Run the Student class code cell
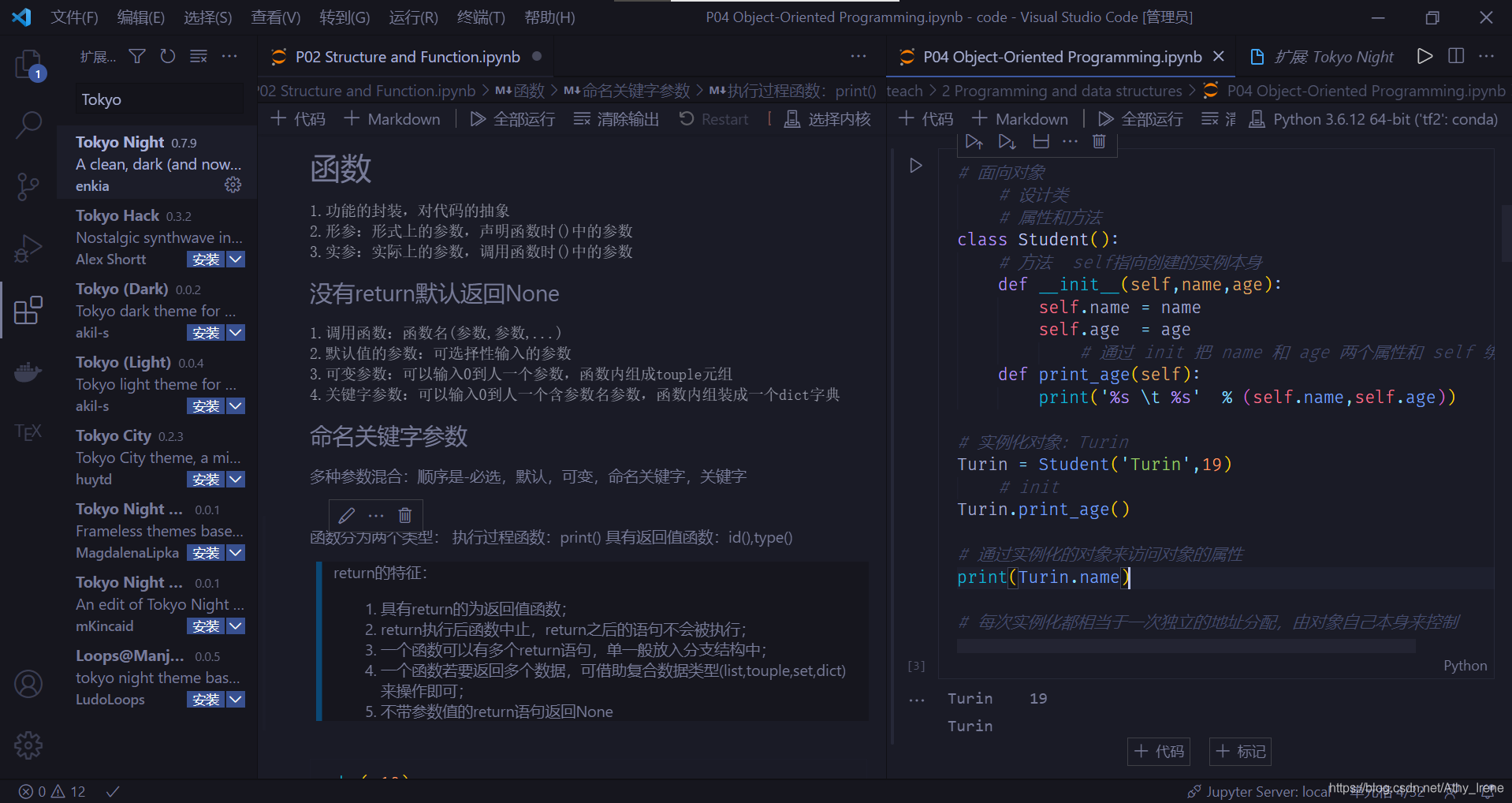1512x803 pixels. (915, 166)
